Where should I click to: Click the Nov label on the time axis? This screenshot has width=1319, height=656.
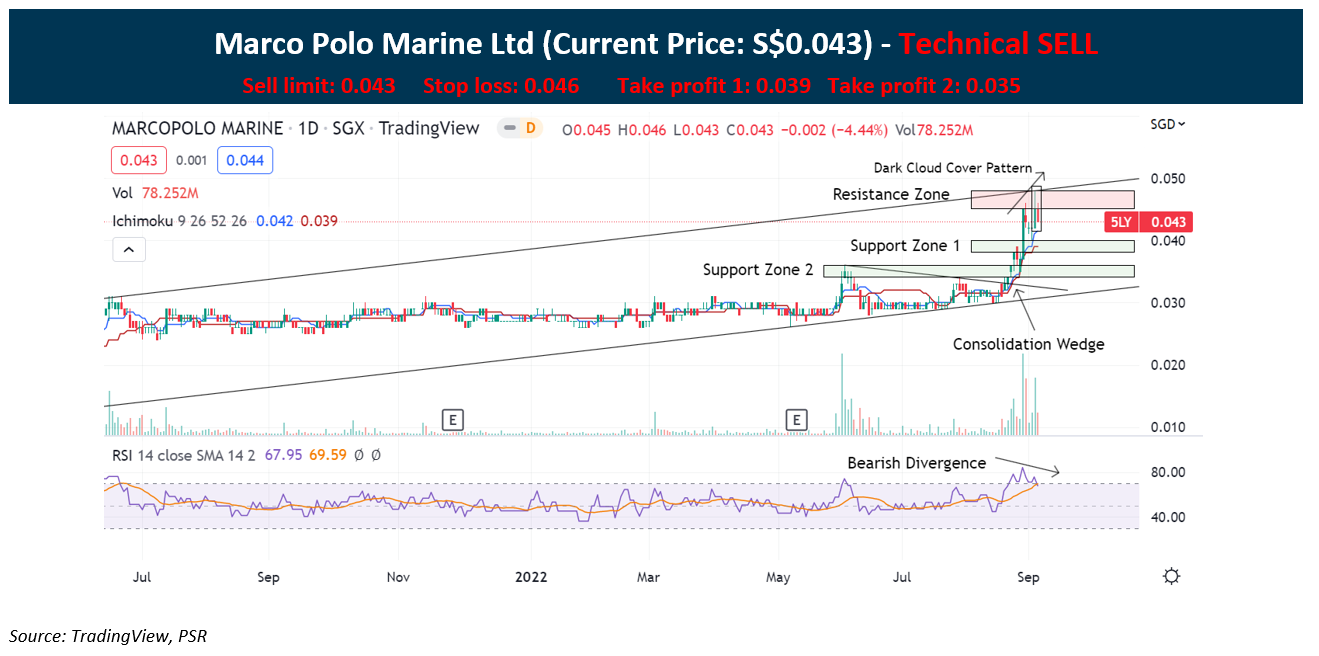398,577
